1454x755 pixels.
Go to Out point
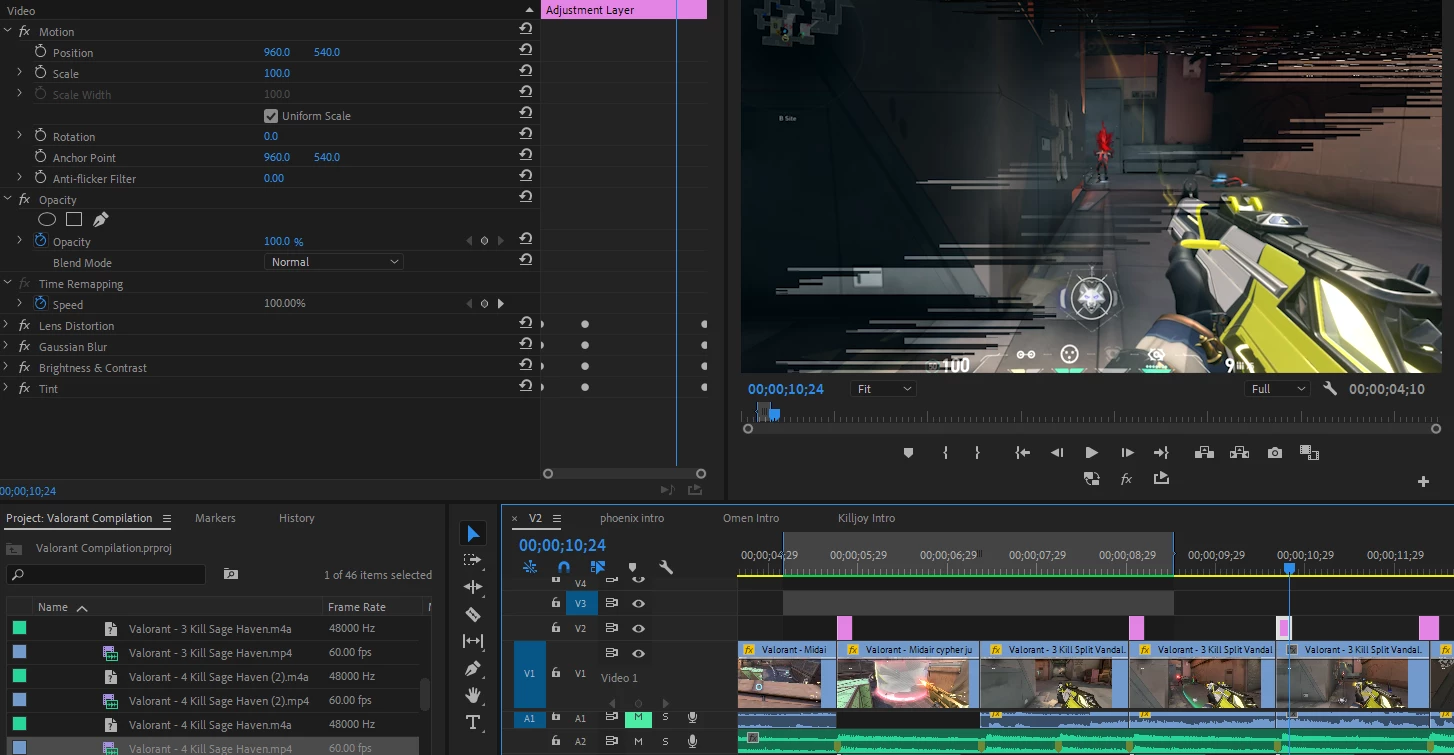click(1161, 453)
